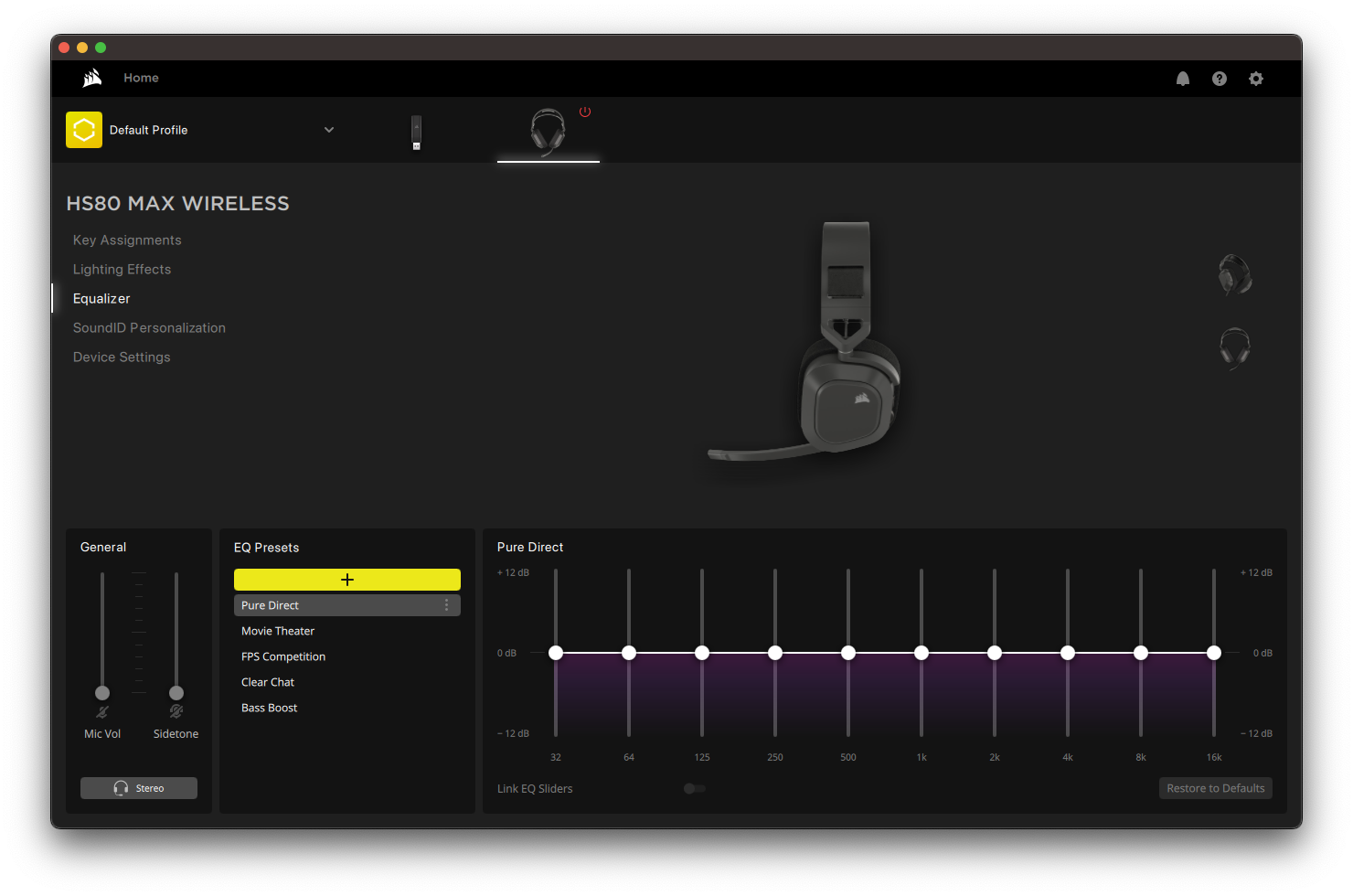1353x896 pixels.
Task: Click the 2k EQ slider handle
Action: pos(995,653)
